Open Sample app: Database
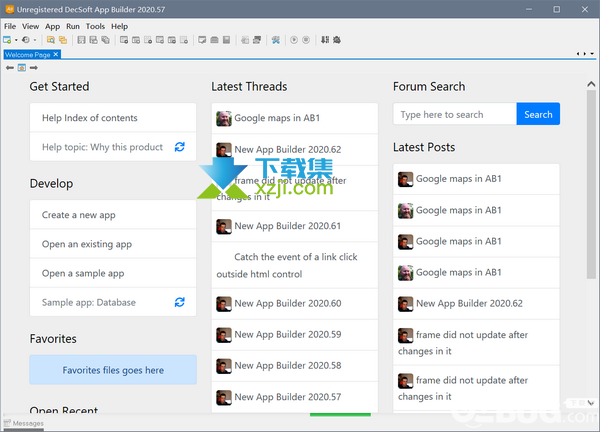Viewport: 600px width, 432px height. click(x=89, y=302)
